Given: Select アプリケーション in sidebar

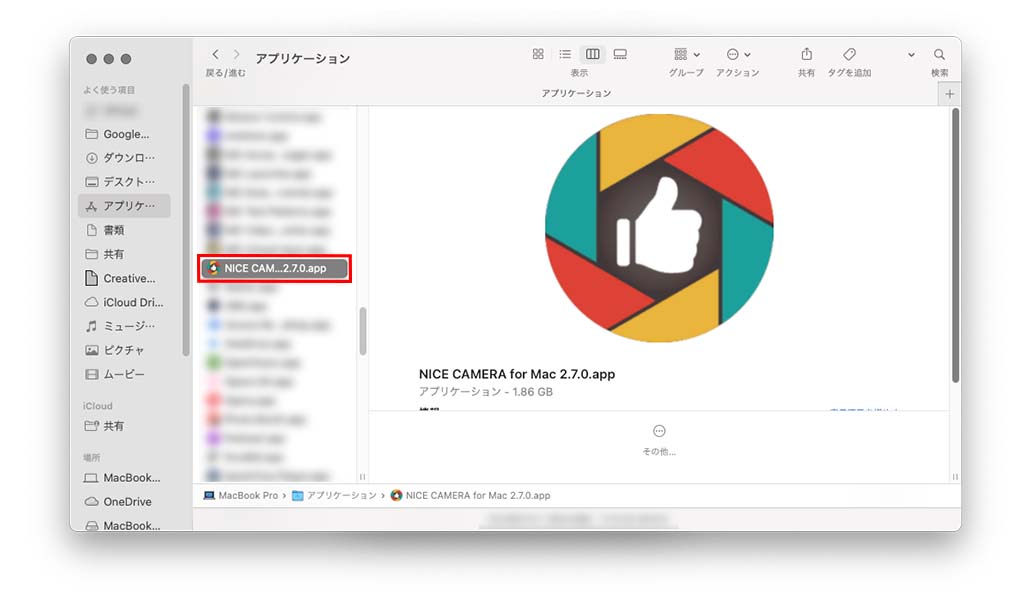Looking at the screenshot, I should pyautogui.click(x=124, y=206).
